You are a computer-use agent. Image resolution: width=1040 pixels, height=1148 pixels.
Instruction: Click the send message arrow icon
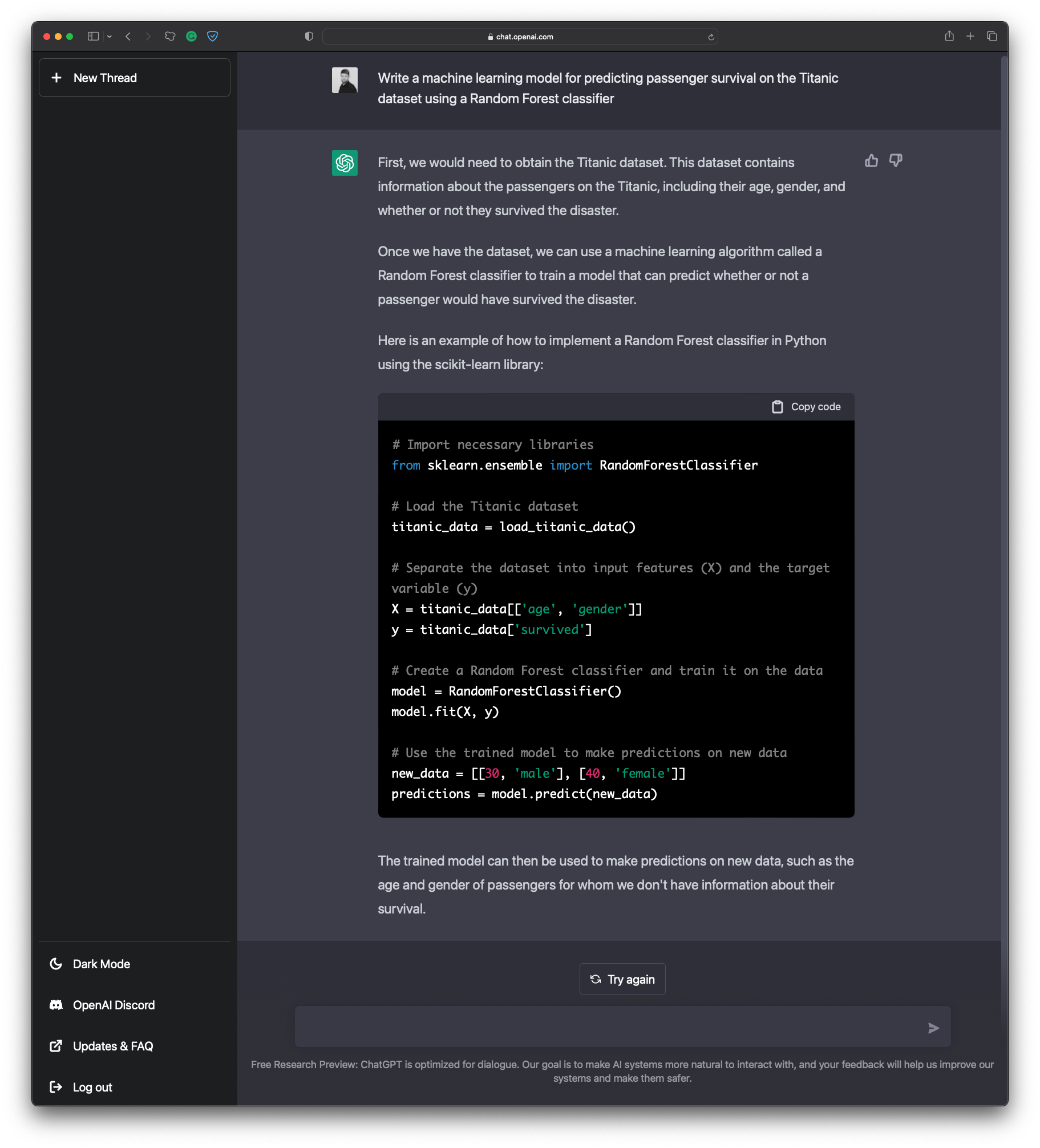(933, 1028)
